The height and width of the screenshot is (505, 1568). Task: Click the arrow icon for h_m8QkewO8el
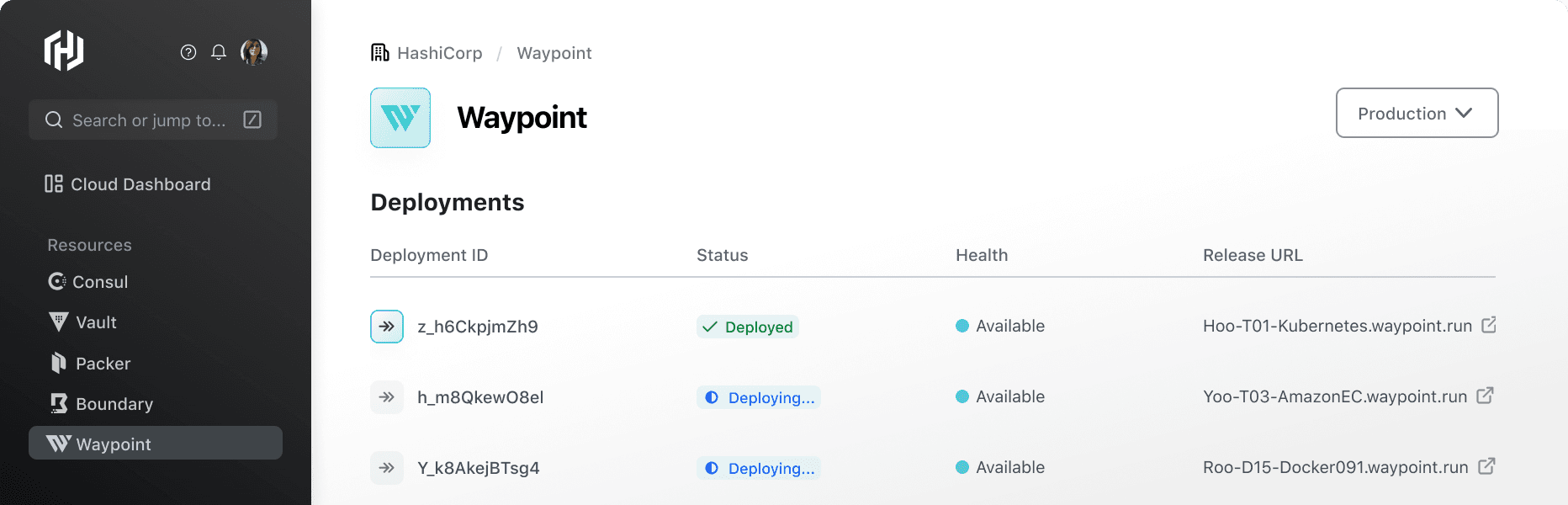click(387, 397)
